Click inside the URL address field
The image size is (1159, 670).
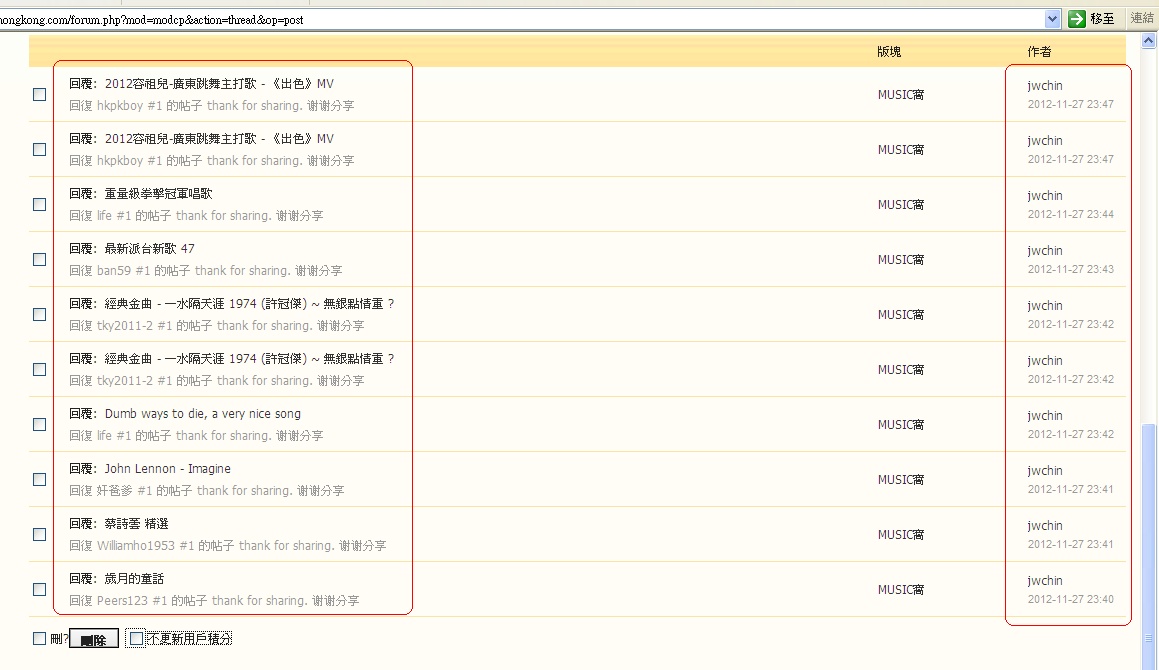pos(500,19)
